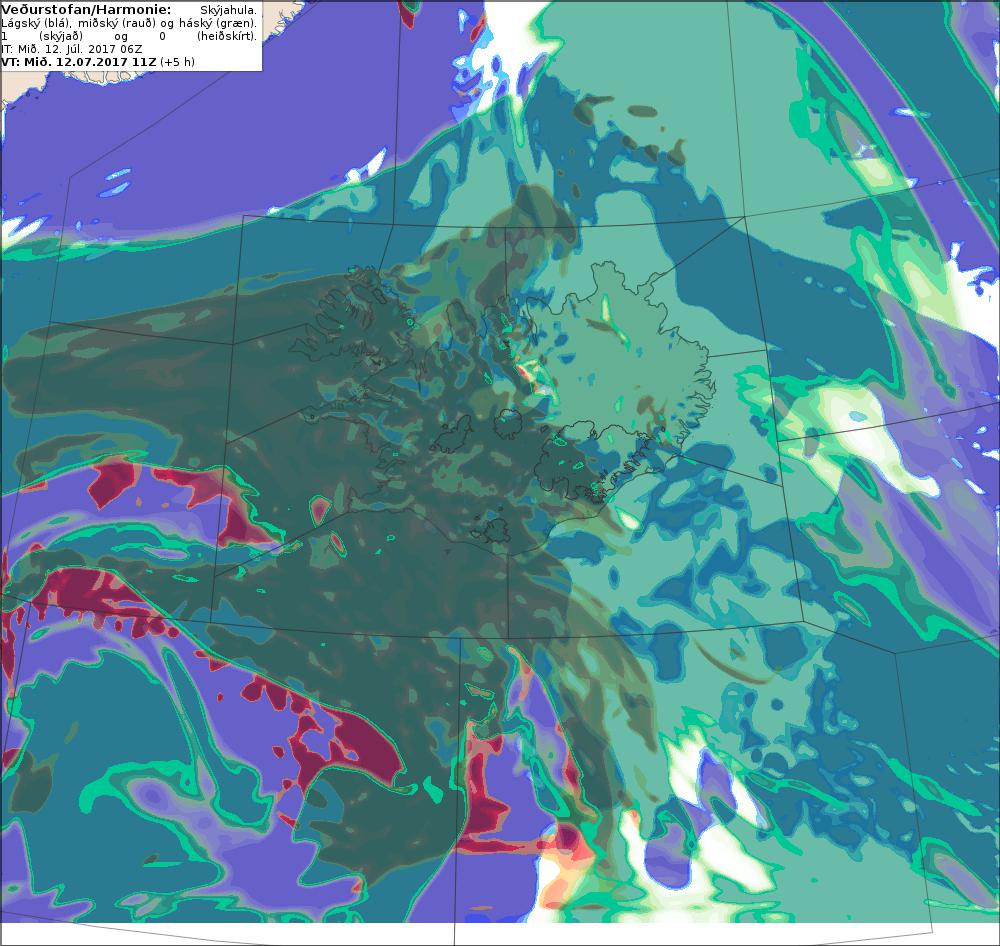Viewport: 1000px width, 946px height.
Task: Click the "Veðurstofan/Harmonie:" title text
Action: coord(86,10)
